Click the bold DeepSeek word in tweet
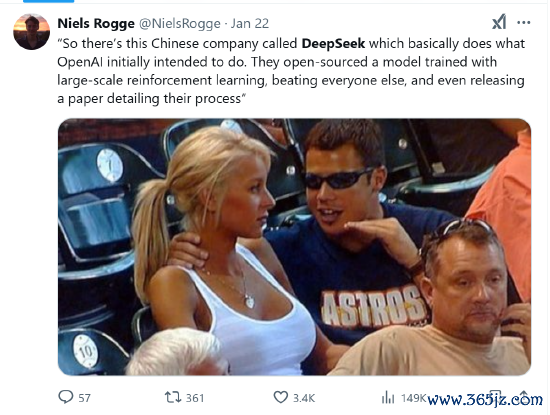 pyautogui.click(x=333, y=43)
